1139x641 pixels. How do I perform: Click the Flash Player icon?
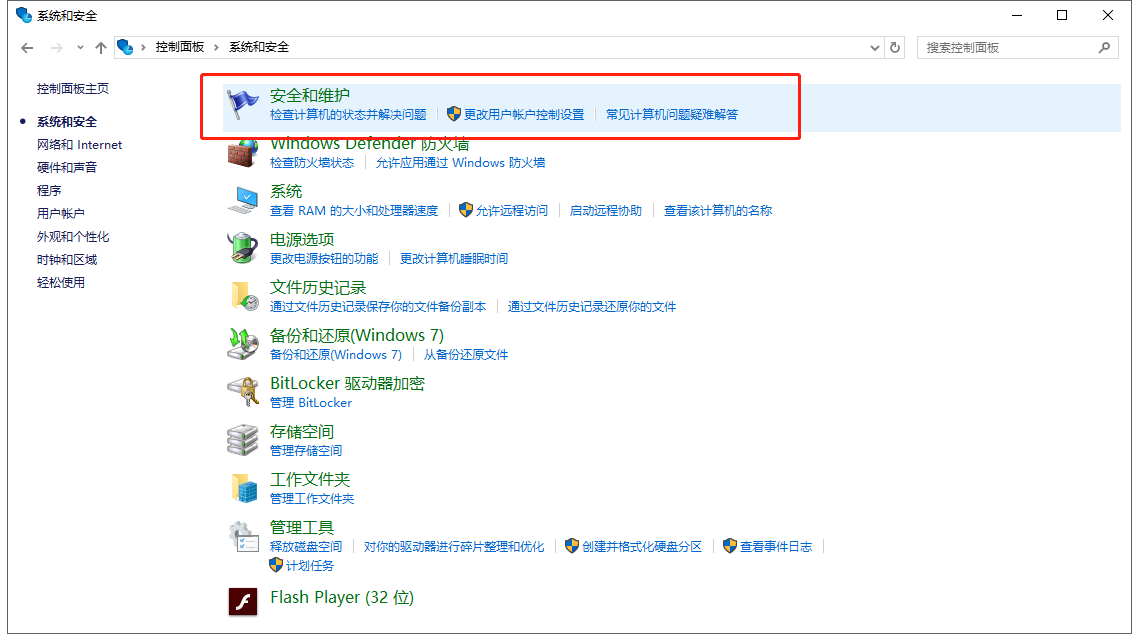point(242,602)
